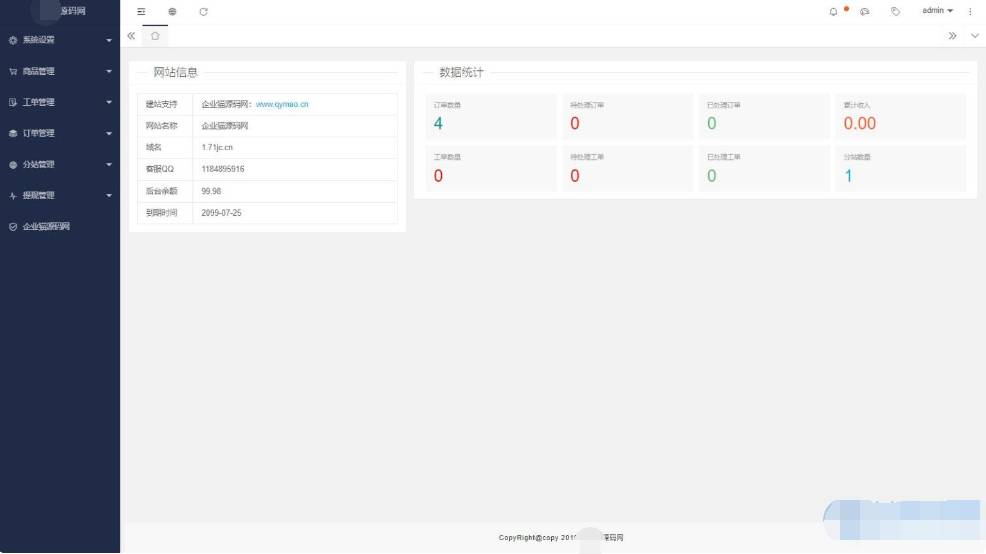Expand the 分站管理 sidebar menu
This screenshot has height=554, width=986.
click(60, 164)
